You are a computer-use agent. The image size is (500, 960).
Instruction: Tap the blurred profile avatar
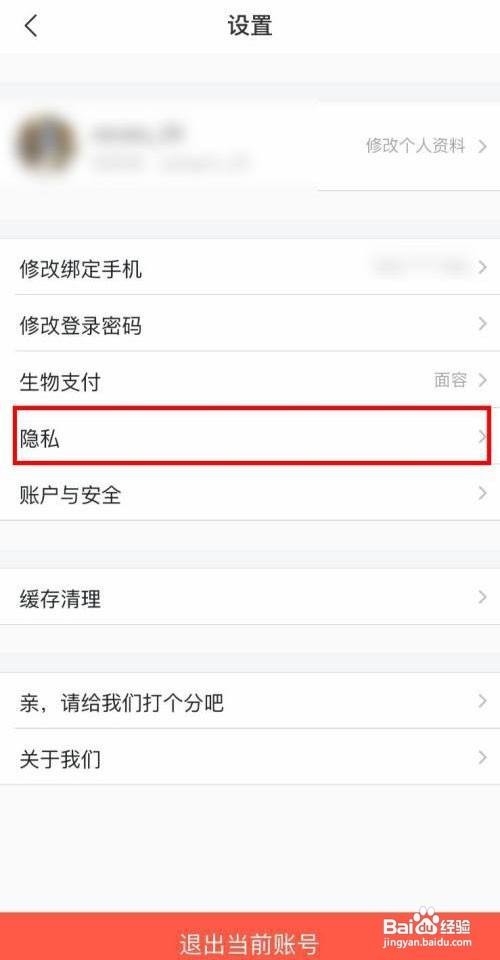click(46, 146)
